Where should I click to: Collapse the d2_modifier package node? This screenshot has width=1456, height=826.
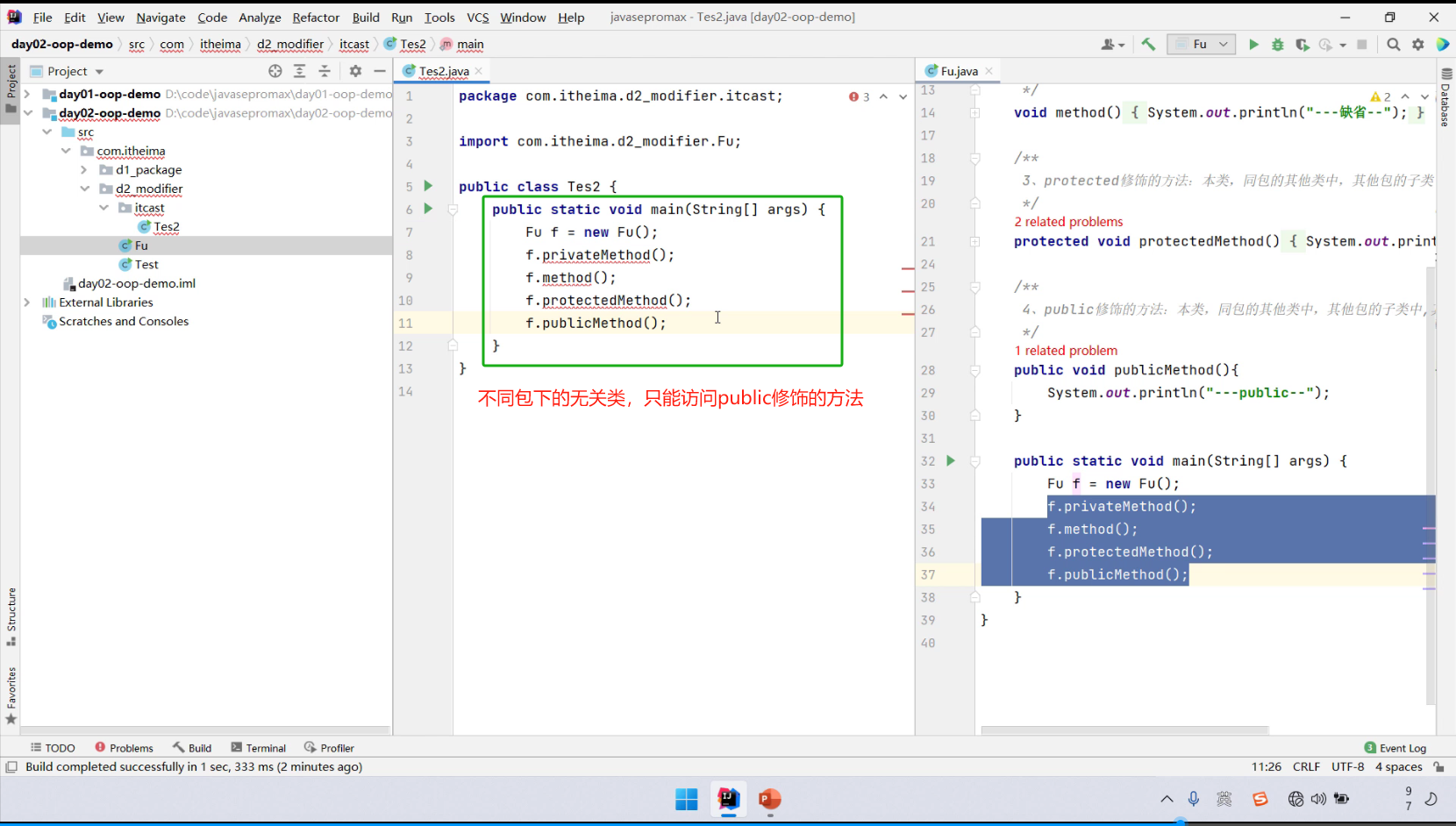coord(84,189)
